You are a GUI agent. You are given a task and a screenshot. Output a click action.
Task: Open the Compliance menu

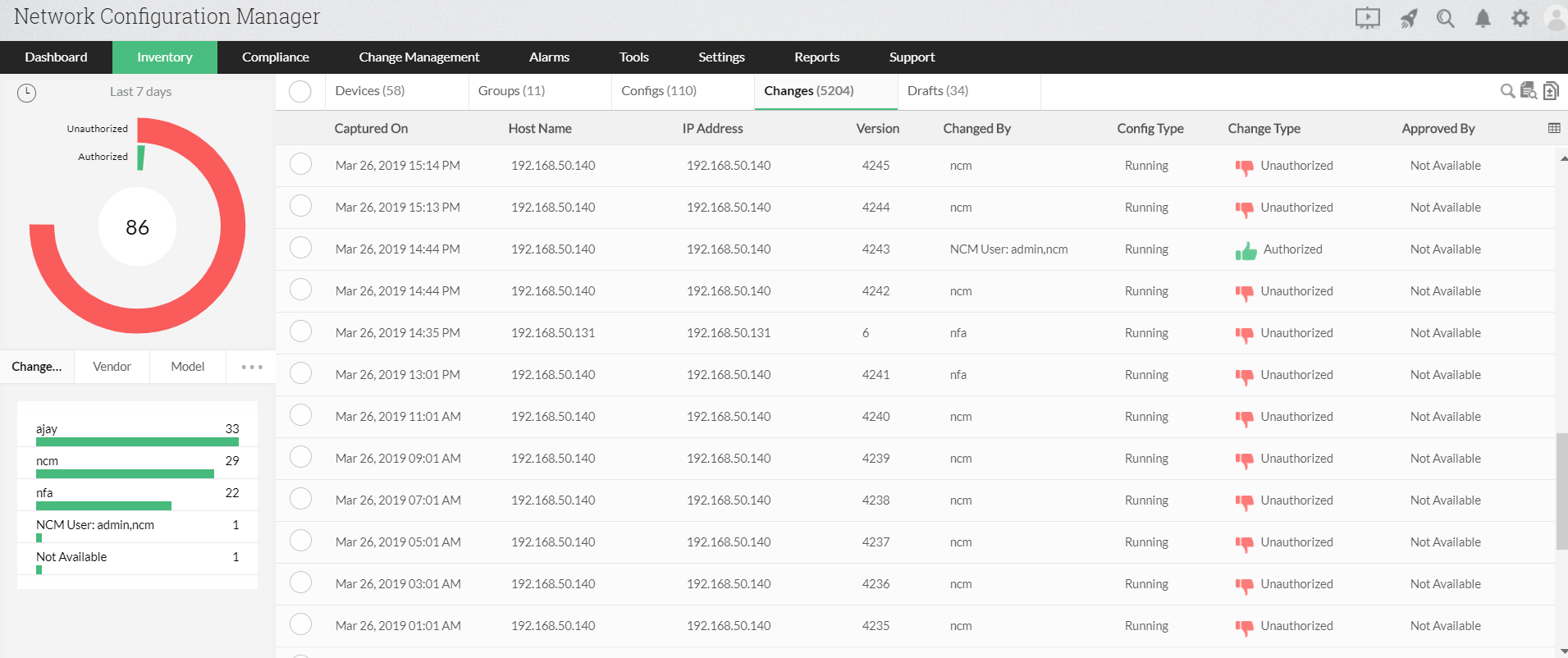point(276,57)
